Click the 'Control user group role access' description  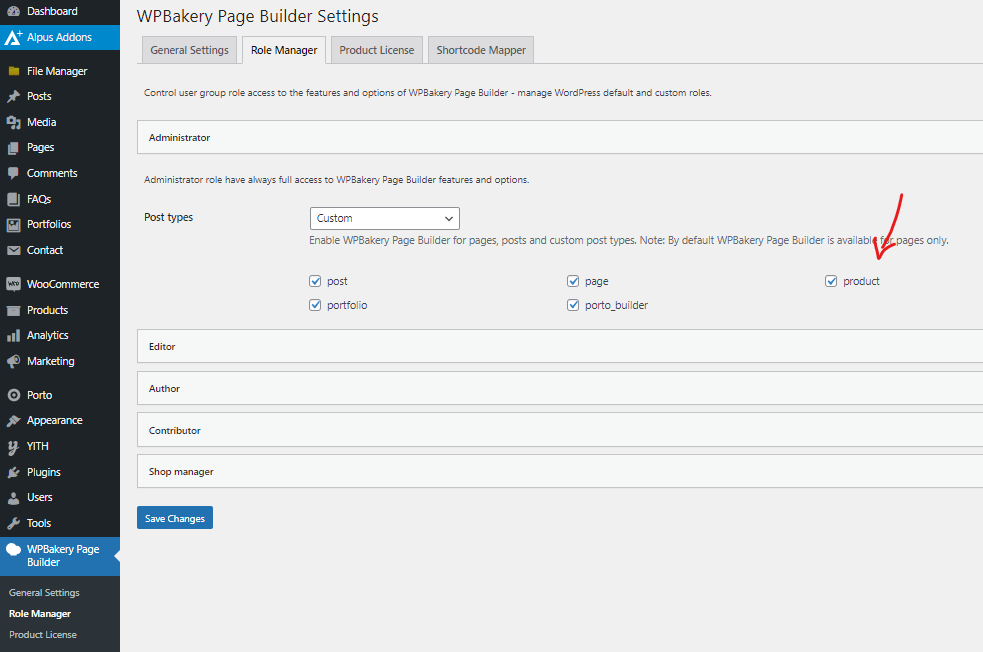[428, 93]
